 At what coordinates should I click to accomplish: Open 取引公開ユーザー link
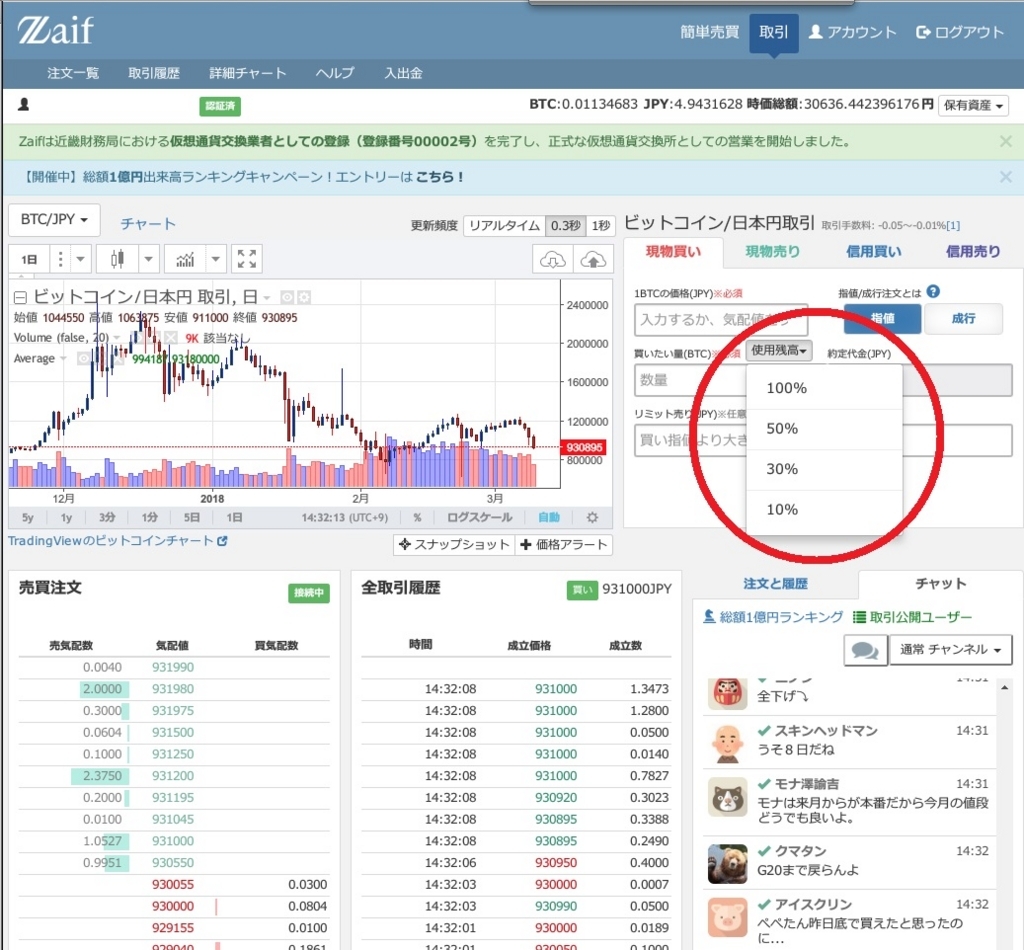[x=913, y=617]
